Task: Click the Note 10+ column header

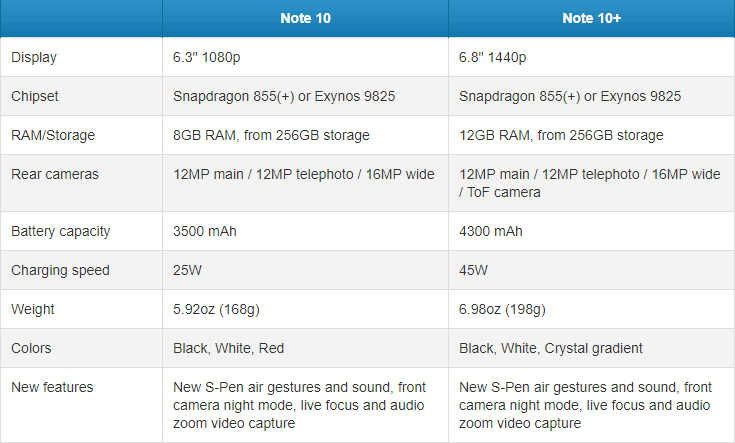Action: [591, 19]
